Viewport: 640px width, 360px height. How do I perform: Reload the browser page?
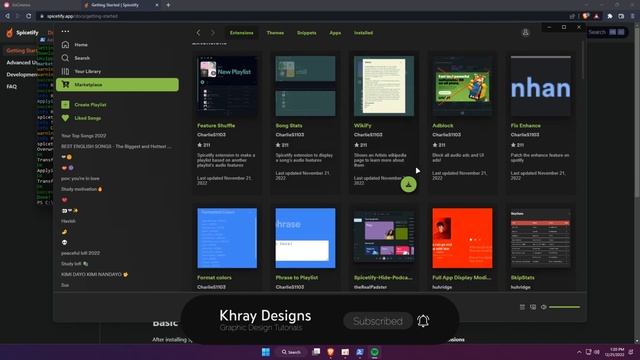(29, 16)
